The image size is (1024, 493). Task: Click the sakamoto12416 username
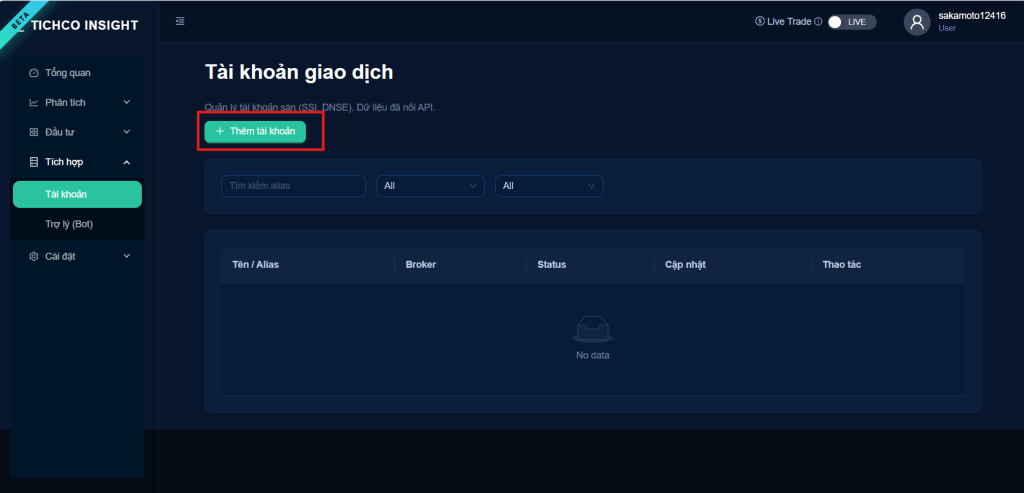pyautogui.click(x=971, y=16)
